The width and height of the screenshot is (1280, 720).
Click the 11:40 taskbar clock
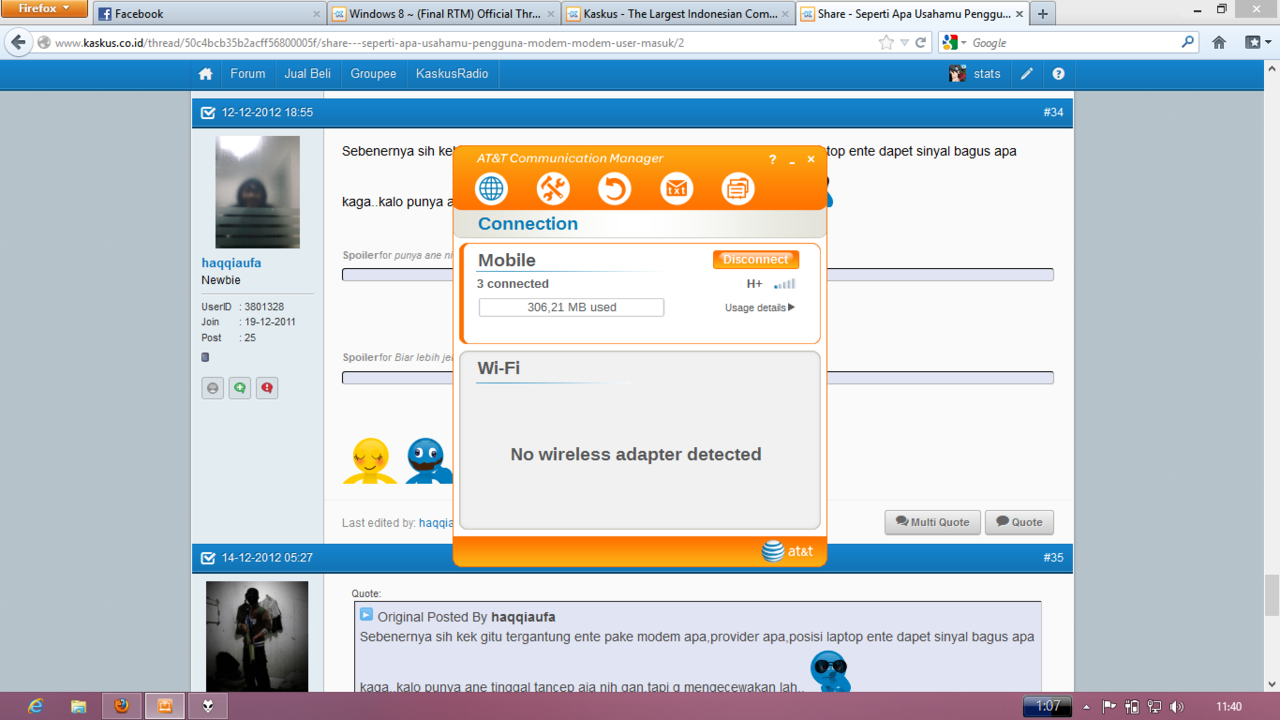1229,707
